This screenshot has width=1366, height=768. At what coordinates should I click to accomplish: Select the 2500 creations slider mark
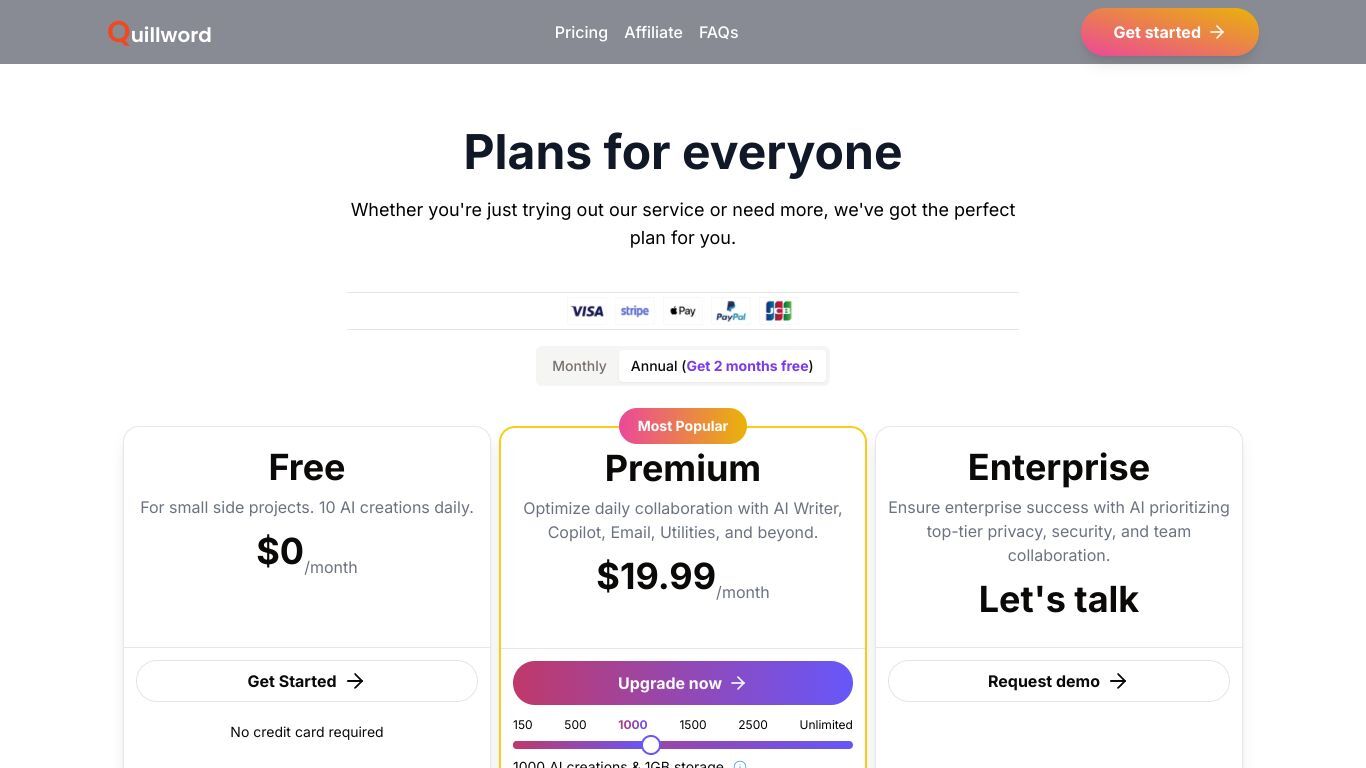(753, 725)
